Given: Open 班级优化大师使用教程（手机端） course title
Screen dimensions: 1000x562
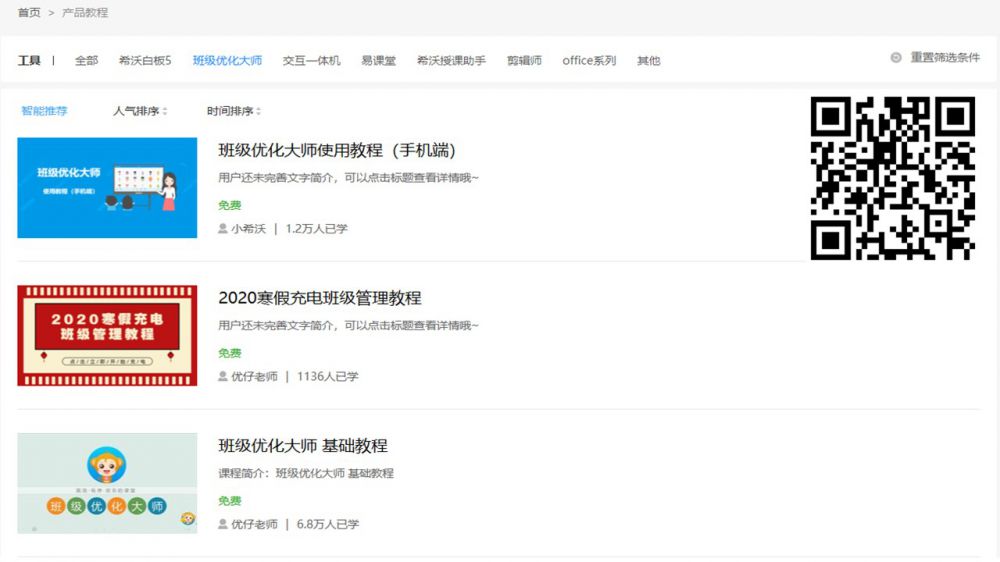Looking at the screenshot, I should (x=337, y=151).
